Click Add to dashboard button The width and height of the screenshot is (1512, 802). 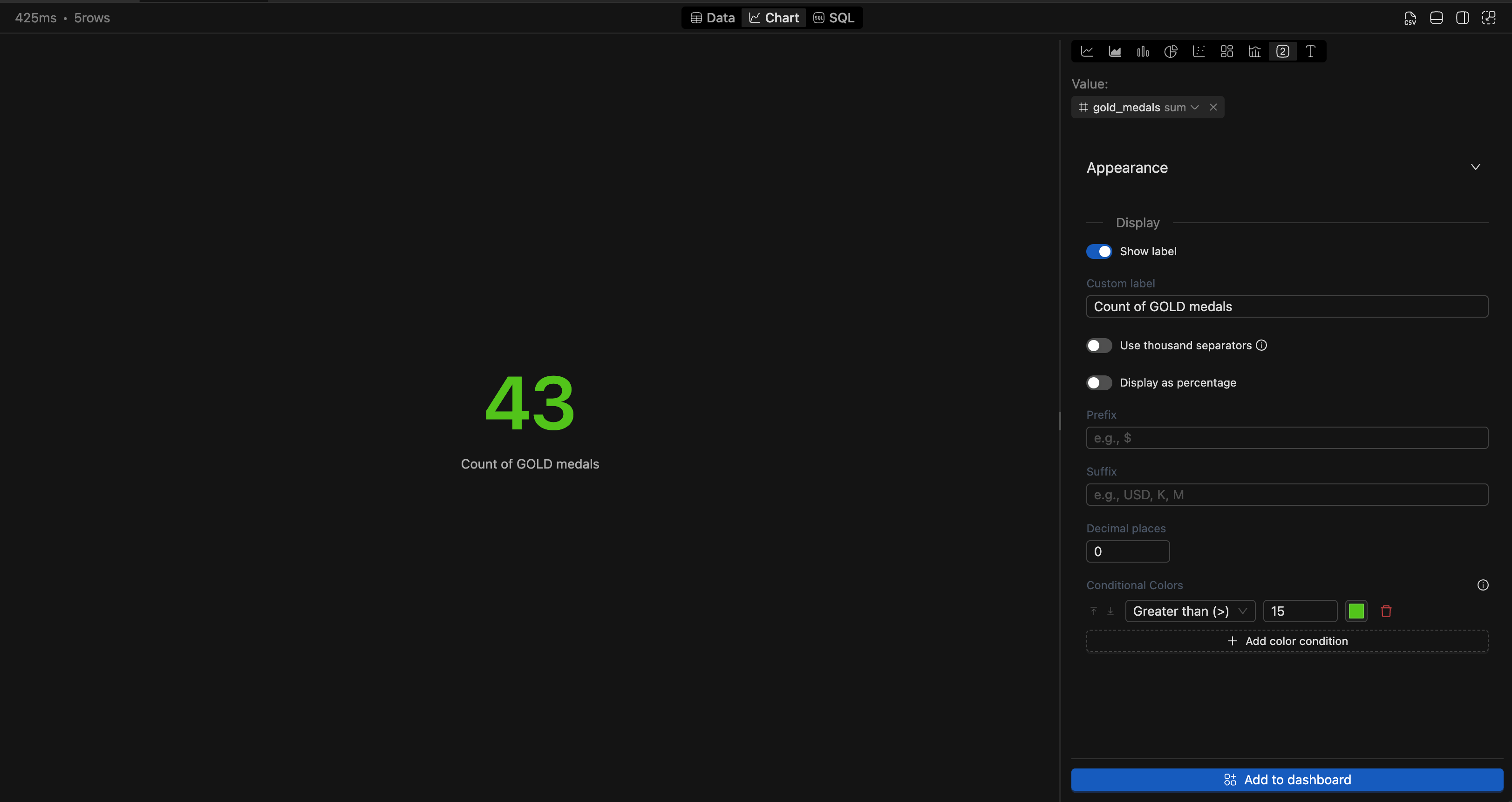[1287, 779]
